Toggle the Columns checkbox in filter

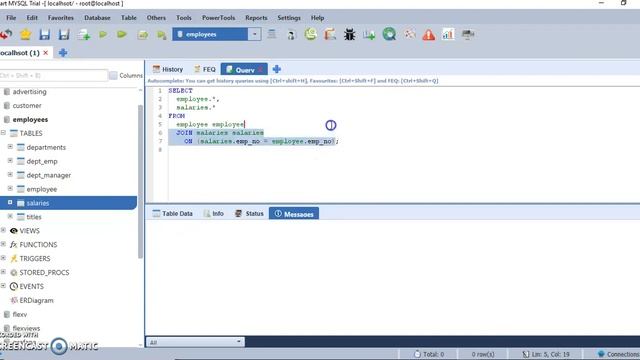click(113, 76)
